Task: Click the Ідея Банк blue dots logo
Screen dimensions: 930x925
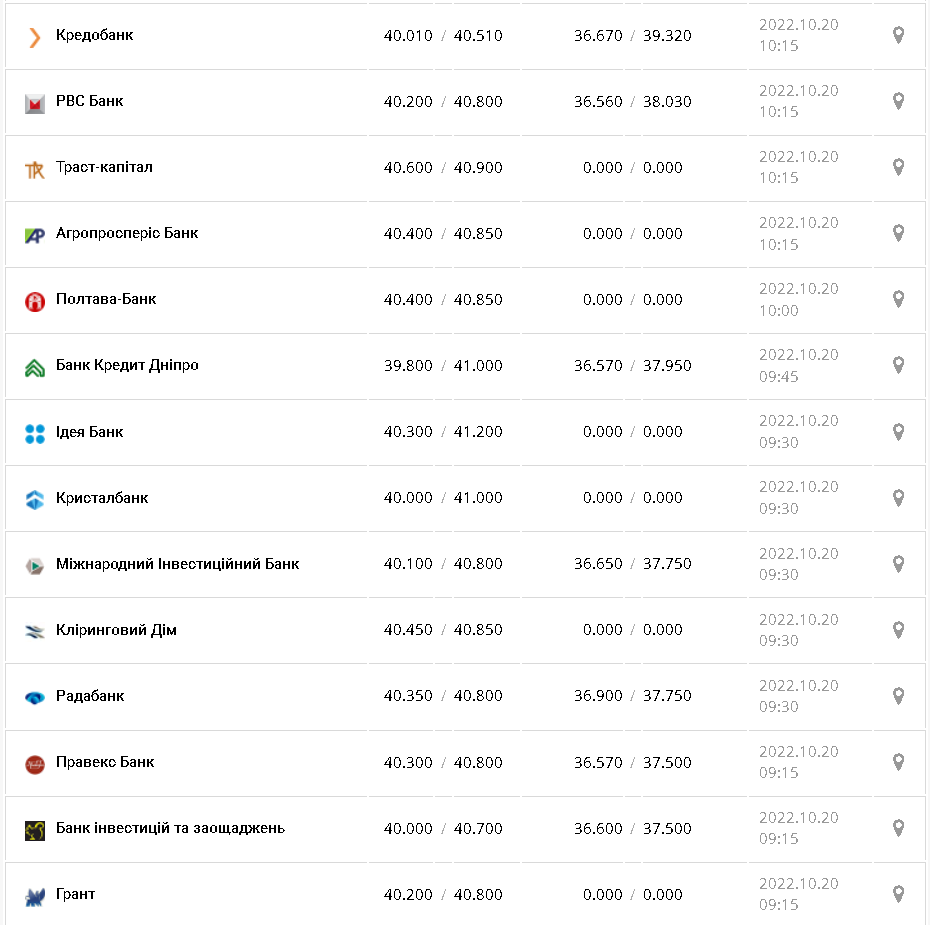Action: tap(35, 433)
